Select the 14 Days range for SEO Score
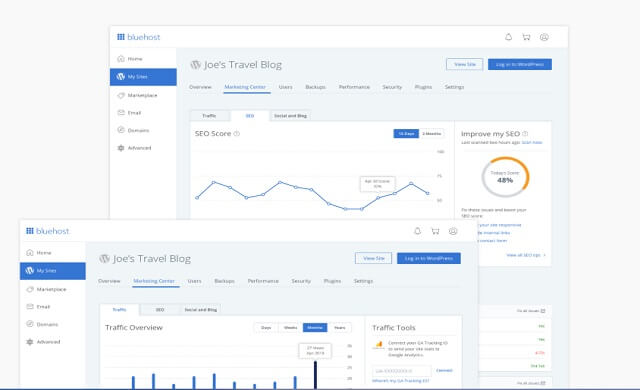 coord(406,134)
